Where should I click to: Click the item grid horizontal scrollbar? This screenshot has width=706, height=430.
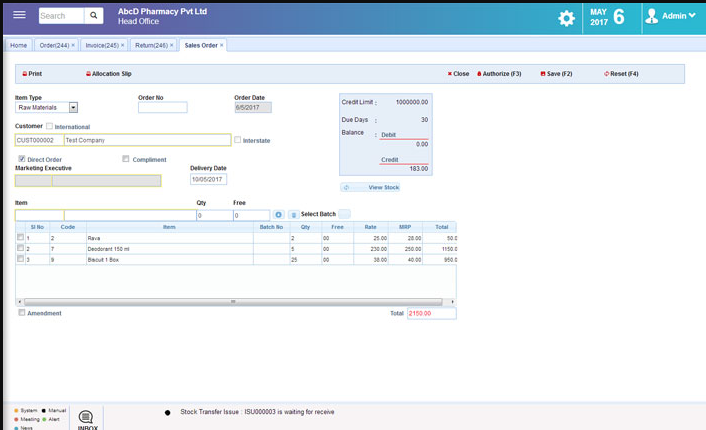click(234, 301)
